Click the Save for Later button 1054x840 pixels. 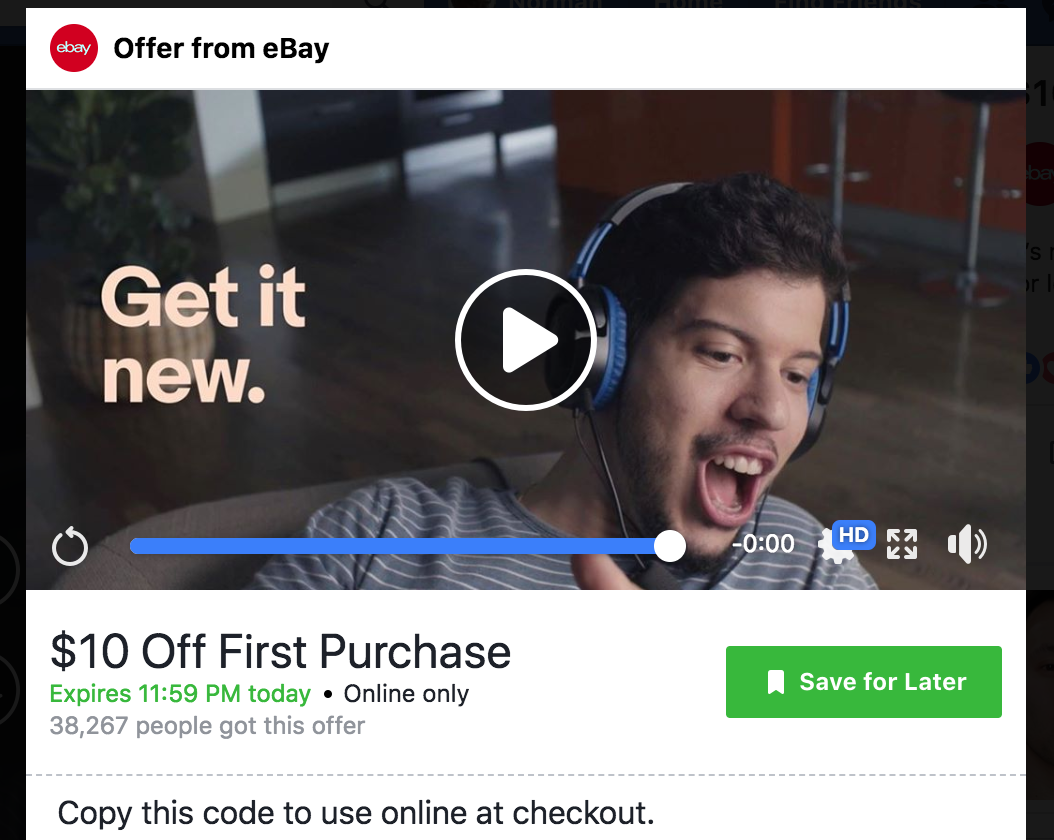[864, 681]
